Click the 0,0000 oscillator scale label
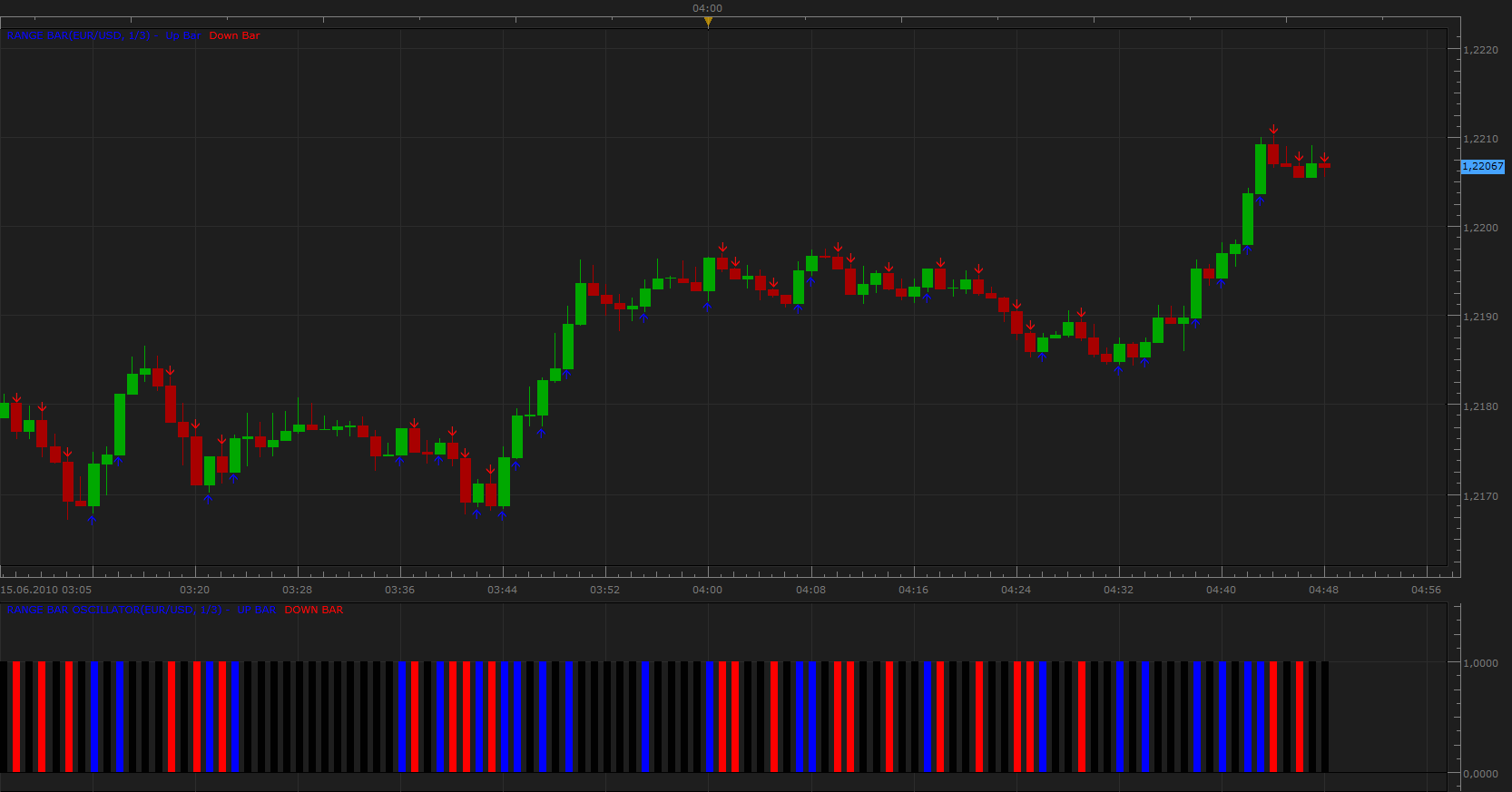1512x792 pixels. [1481, 774]
